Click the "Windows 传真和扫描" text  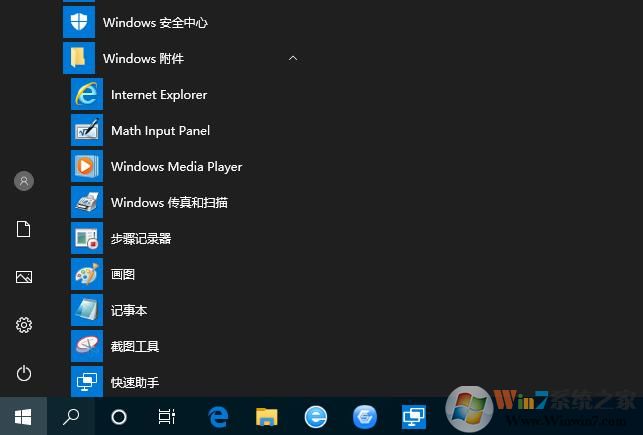(x=169, y=203)
